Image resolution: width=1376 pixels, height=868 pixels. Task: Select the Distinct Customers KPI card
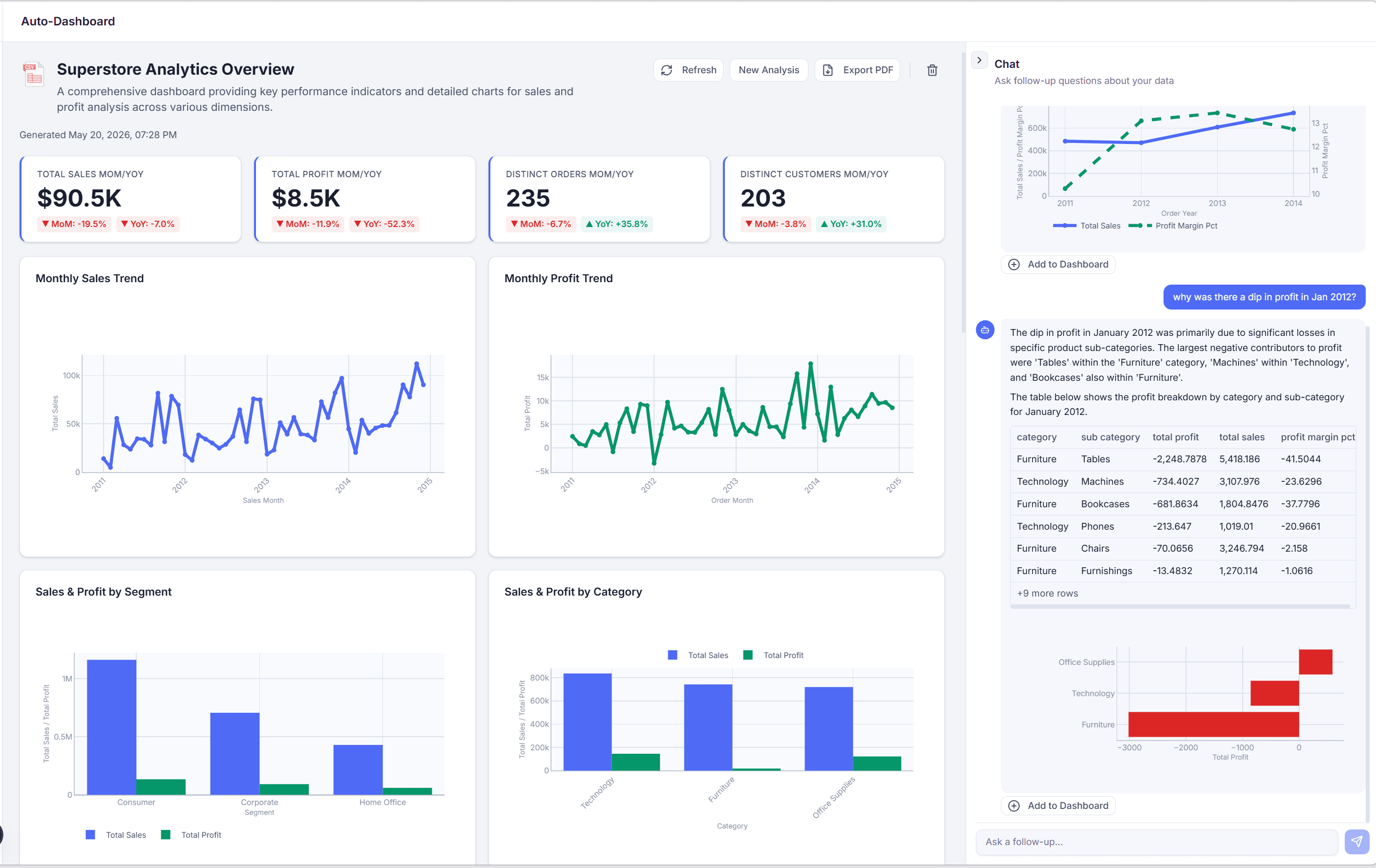pyautogui.click(x=834, y=199)
